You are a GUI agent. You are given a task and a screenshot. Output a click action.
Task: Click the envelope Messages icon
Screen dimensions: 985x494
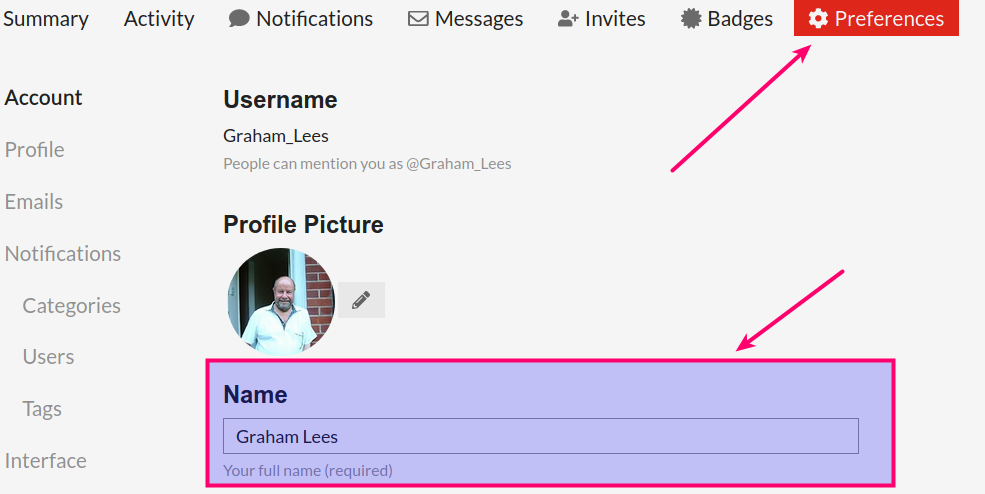[x=418, y=19]
